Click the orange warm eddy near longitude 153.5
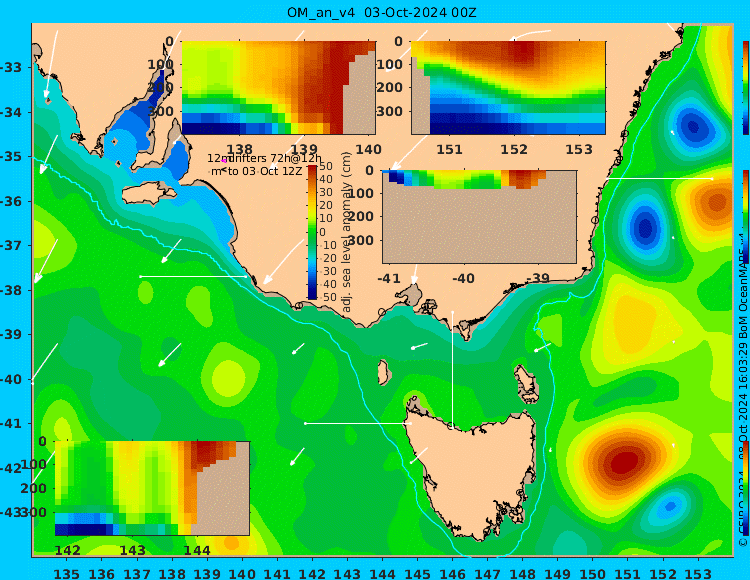750x580 pixels. click(715, 202)
